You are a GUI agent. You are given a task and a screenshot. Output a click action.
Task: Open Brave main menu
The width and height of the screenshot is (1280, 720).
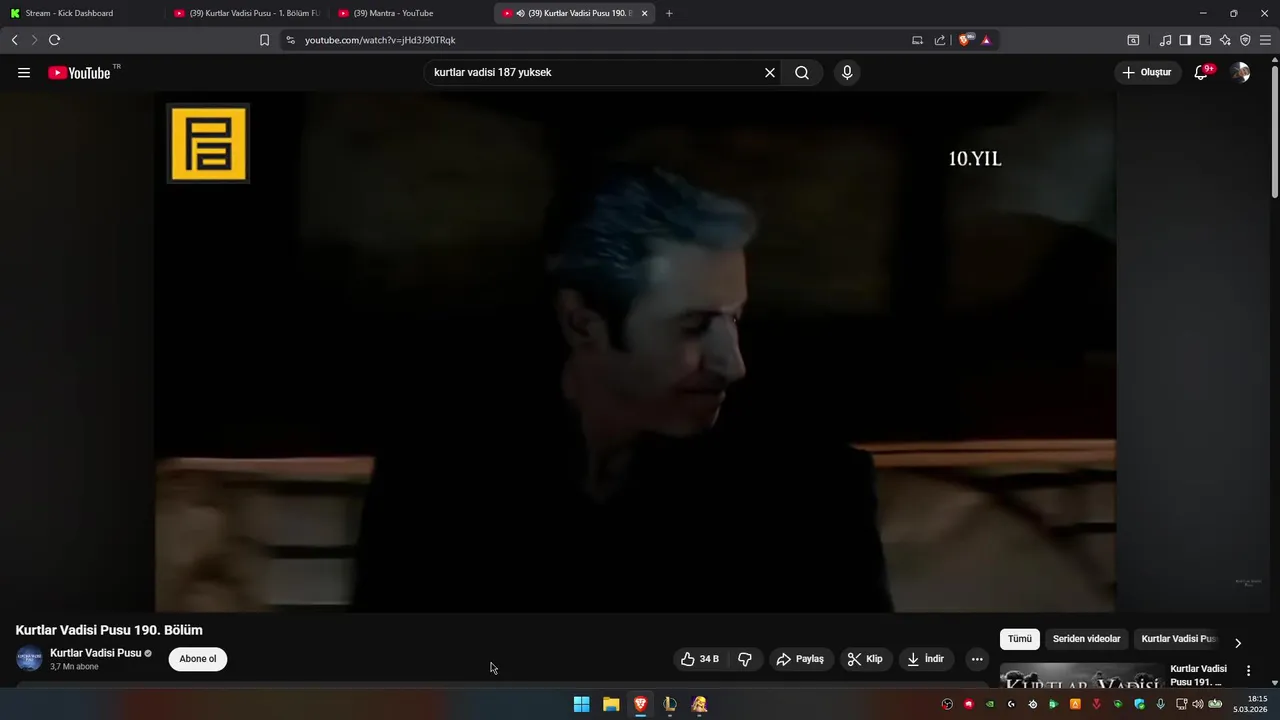[1265, 40]
